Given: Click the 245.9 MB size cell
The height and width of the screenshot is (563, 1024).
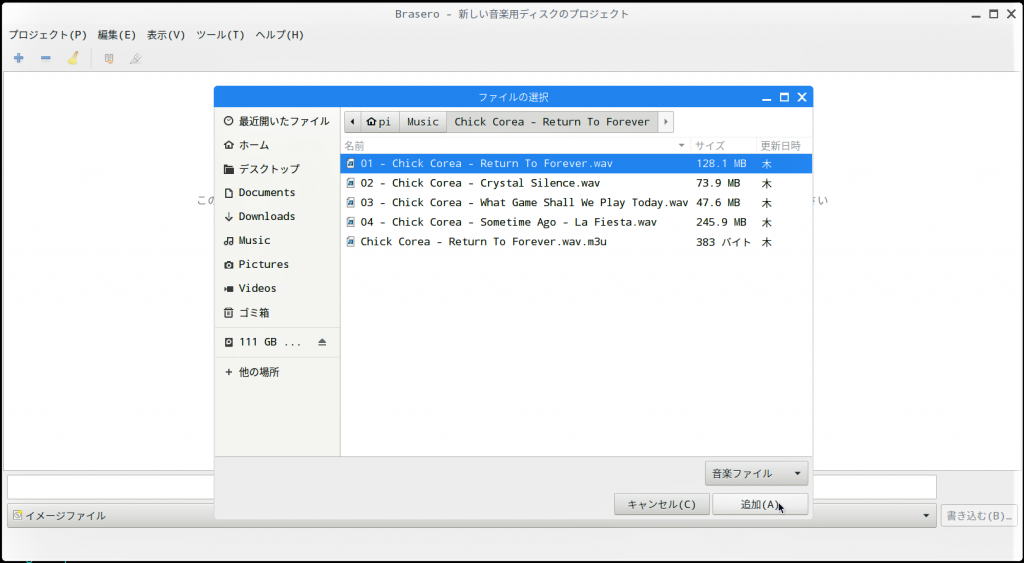Looking at the screenshot, I should pos(721,222).
